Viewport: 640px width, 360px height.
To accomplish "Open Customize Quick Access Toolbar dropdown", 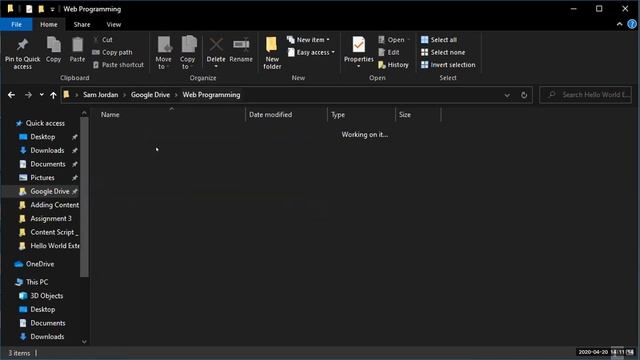I will [x=52, y=9].
